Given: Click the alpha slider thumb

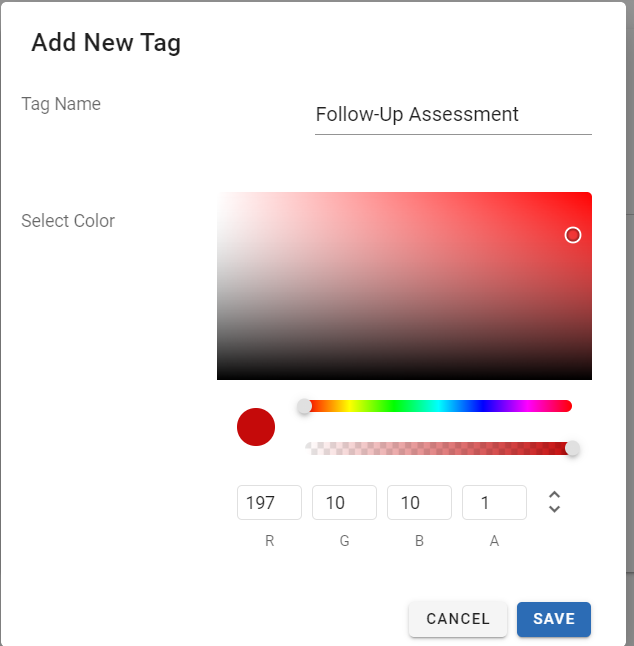Looking at the screenshot, I should click(x=573, y=449).
